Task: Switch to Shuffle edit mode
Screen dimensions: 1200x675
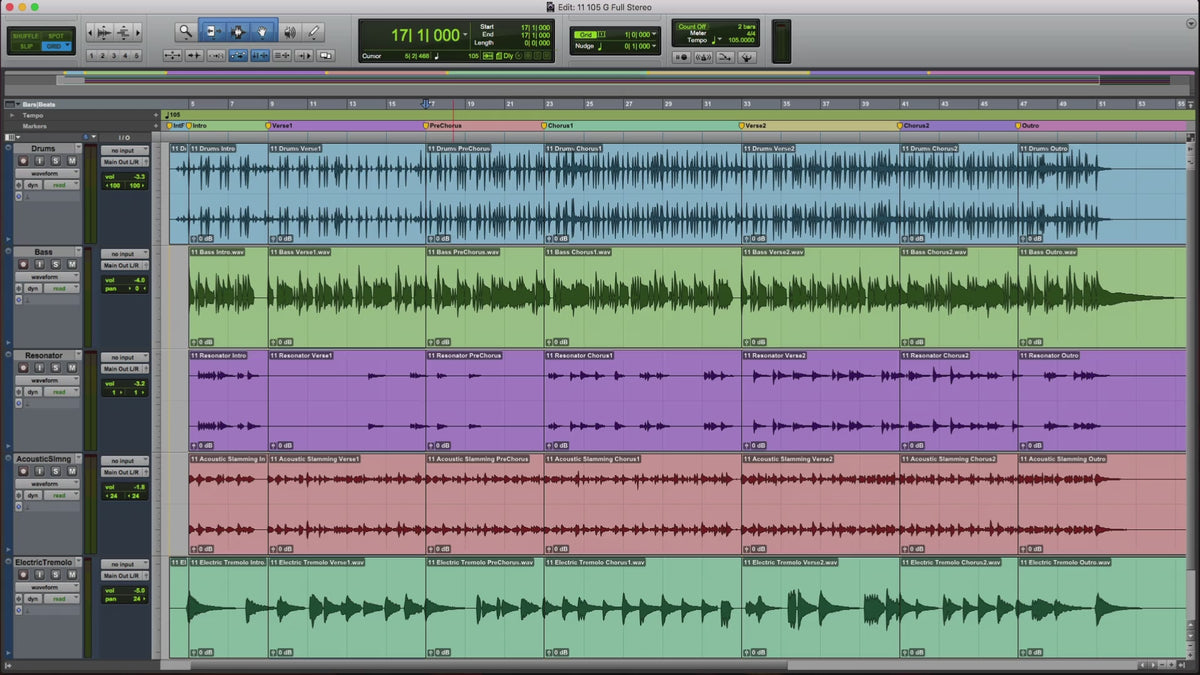Action: tap(26, 36)
